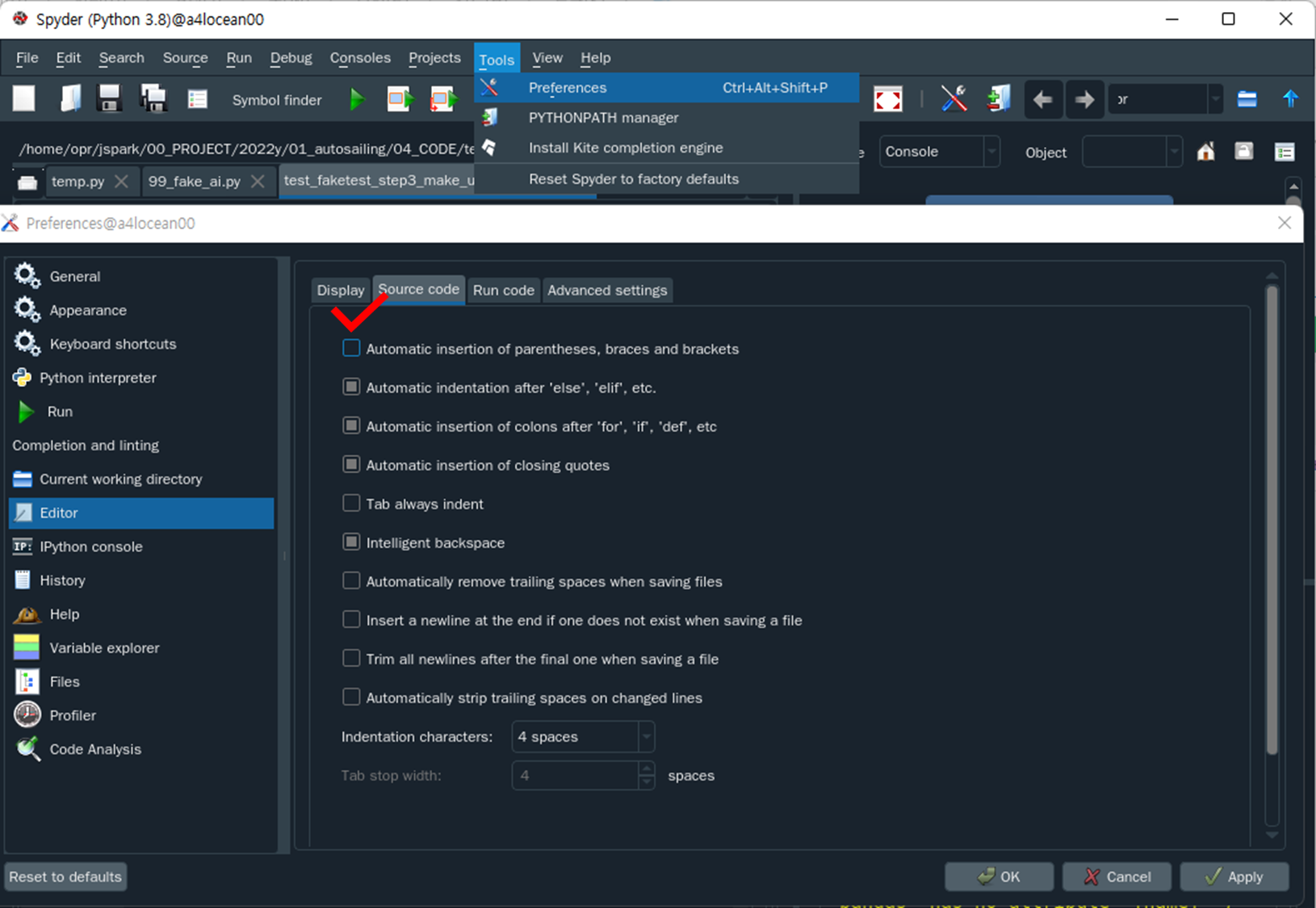Open the temp.py editor tab
Viewport: 1316px width, 908px height.
coord(78,181)
